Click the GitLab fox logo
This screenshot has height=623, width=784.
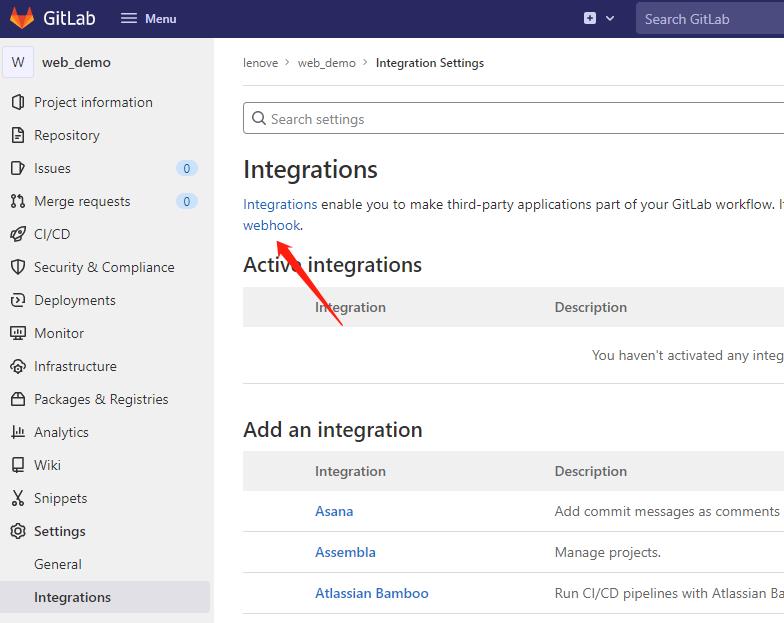coord(22,18)
